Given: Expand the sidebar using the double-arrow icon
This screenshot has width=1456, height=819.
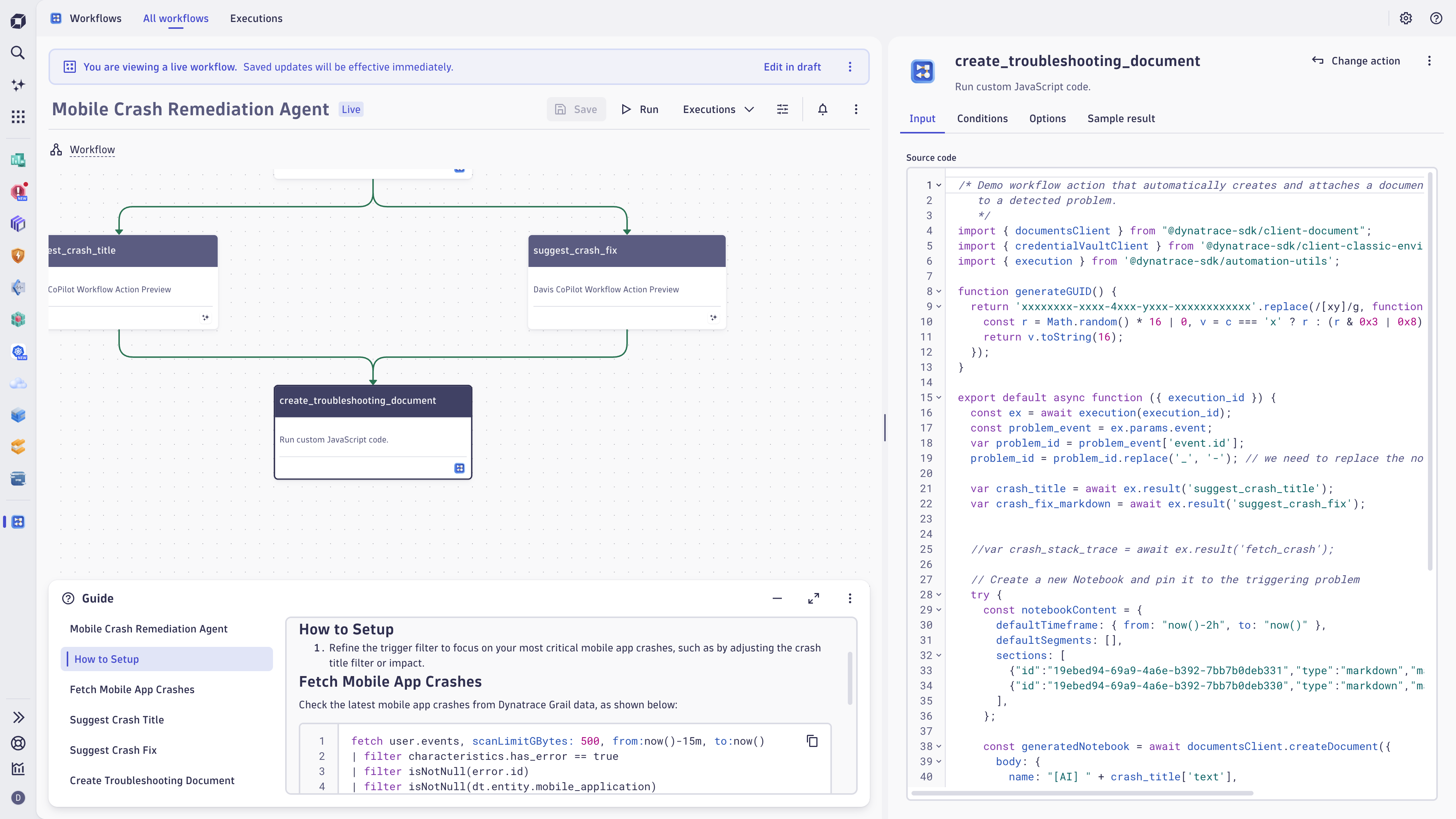Looking at the screenshot, I should [18, 717].
